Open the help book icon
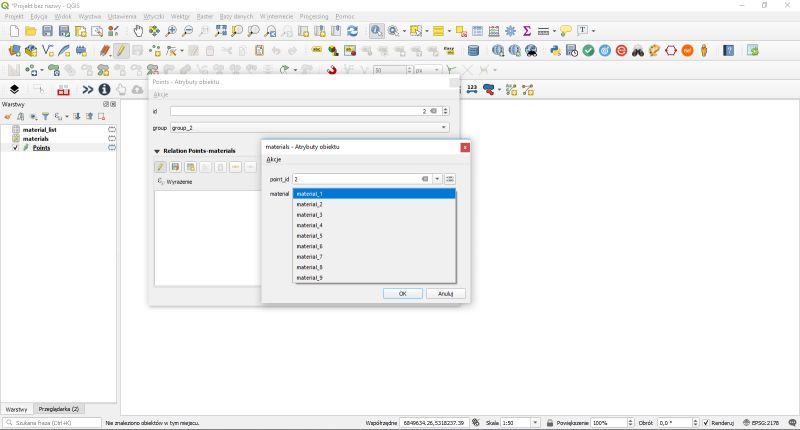 click(729, 50)
